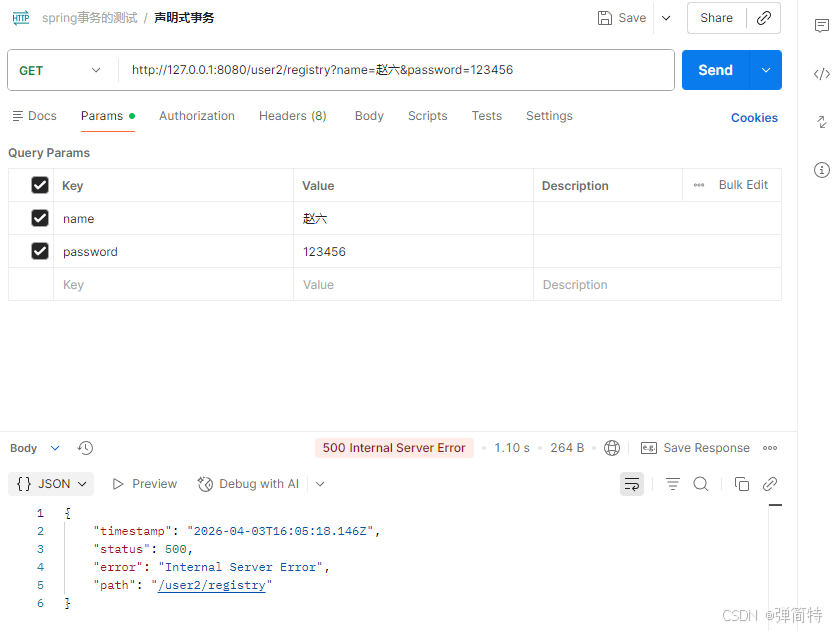Viewport: 834px width, 631px height.
Task: Click the 500 Internal Server Error status
Action: click(394, 448)
